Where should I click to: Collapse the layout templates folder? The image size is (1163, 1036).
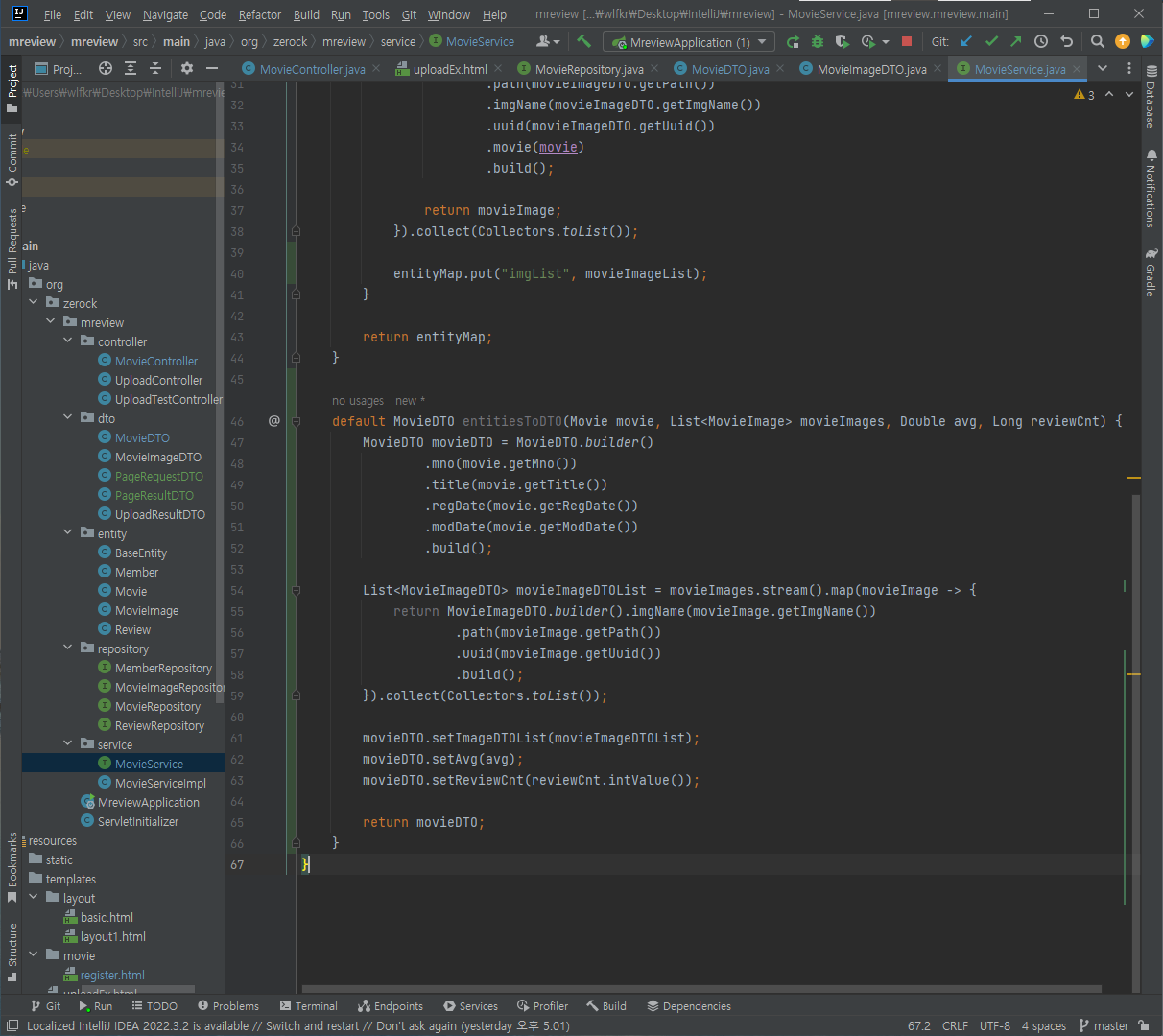34,897
